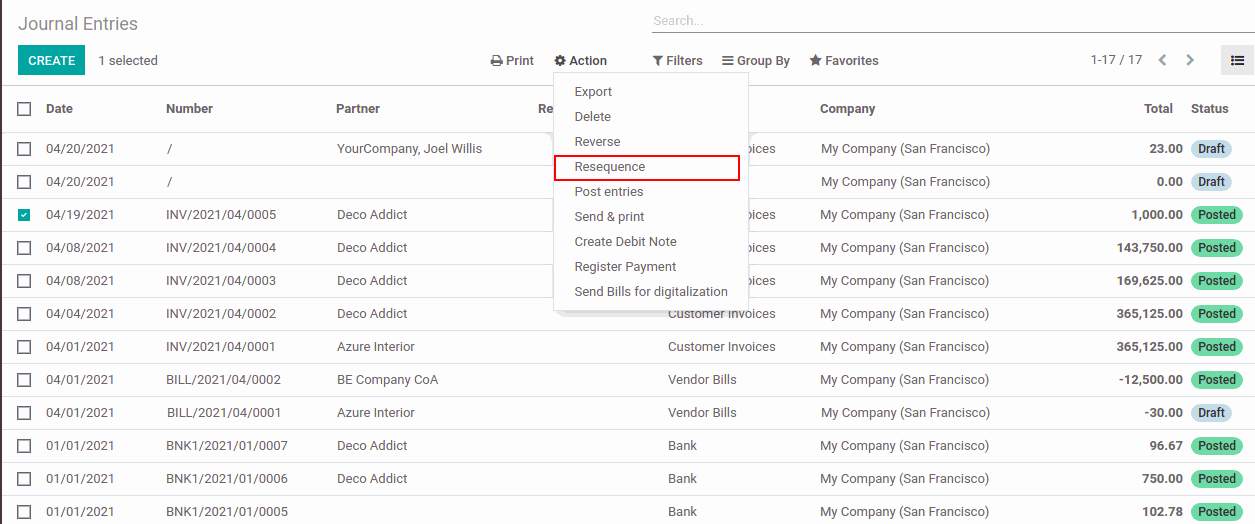Select the BILL/2021/04/0002 row checkbox
1255x524 pixels.
24,380
